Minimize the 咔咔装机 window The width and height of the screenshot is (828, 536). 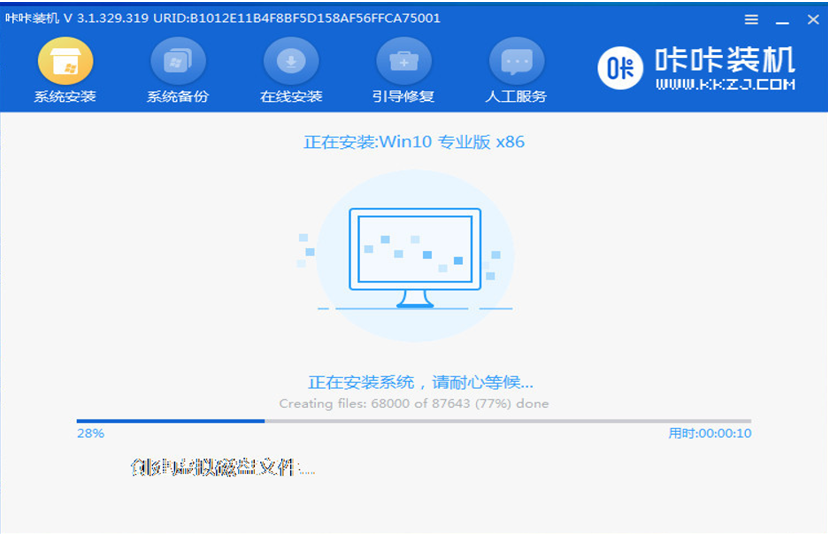(x=779, y=19)
